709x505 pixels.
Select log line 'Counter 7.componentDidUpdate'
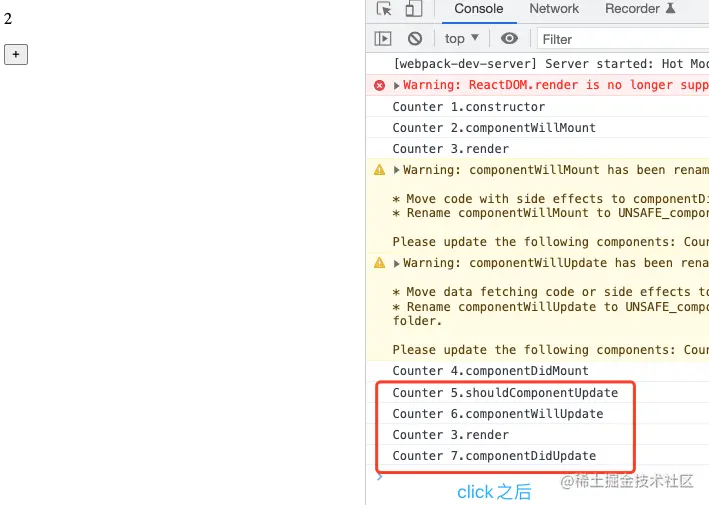(494, 456)
